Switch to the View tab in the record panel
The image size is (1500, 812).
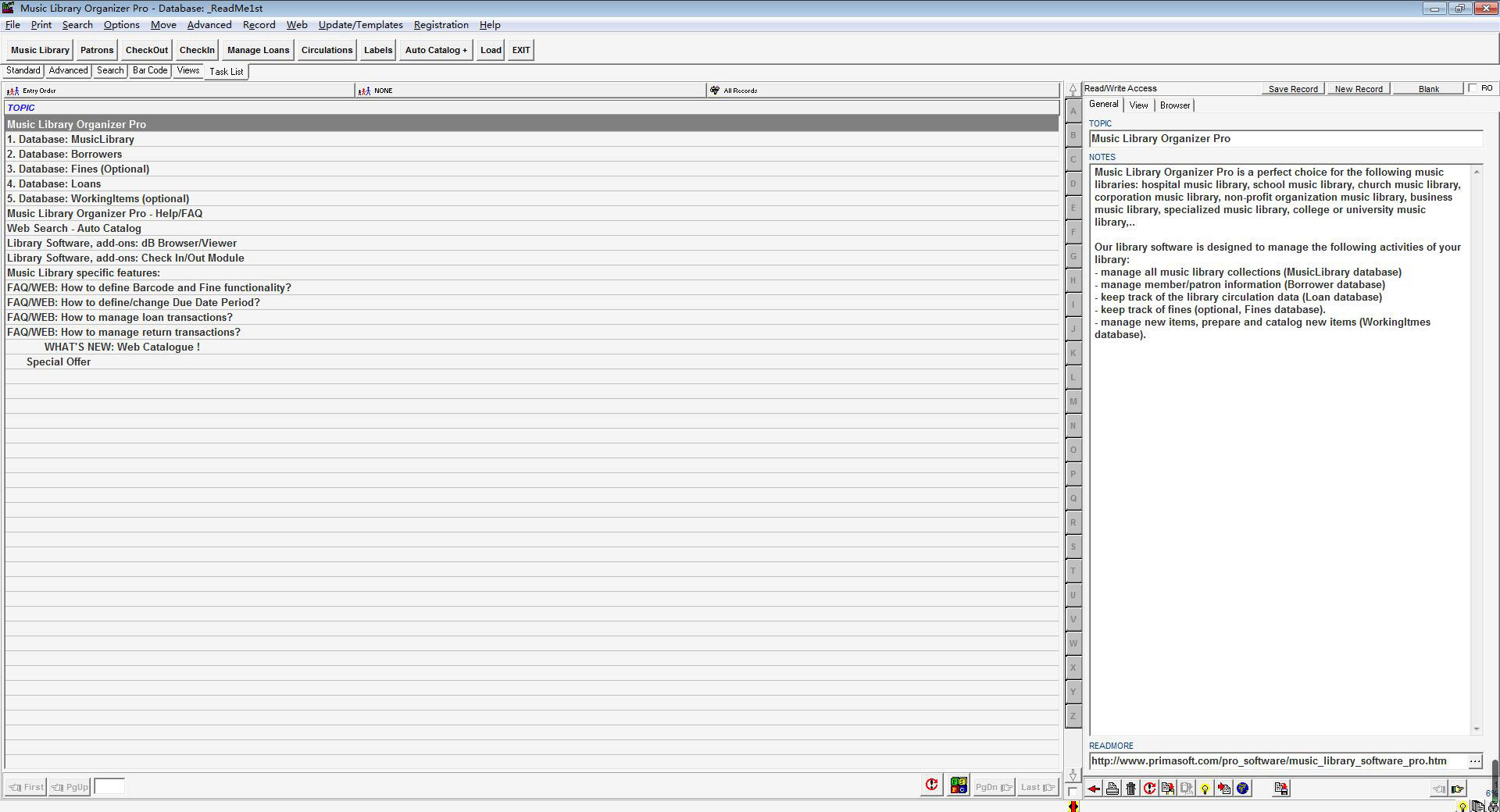(x=1138, y=105)
